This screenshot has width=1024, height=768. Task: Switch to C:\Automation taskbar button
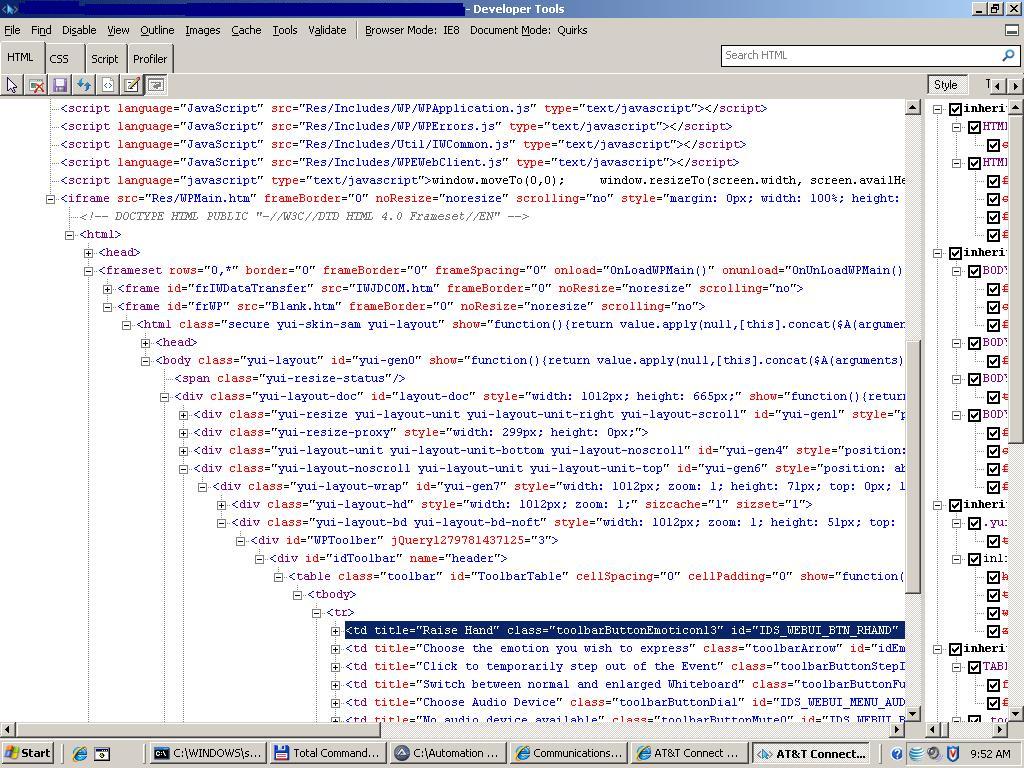(x=449, y=753)
